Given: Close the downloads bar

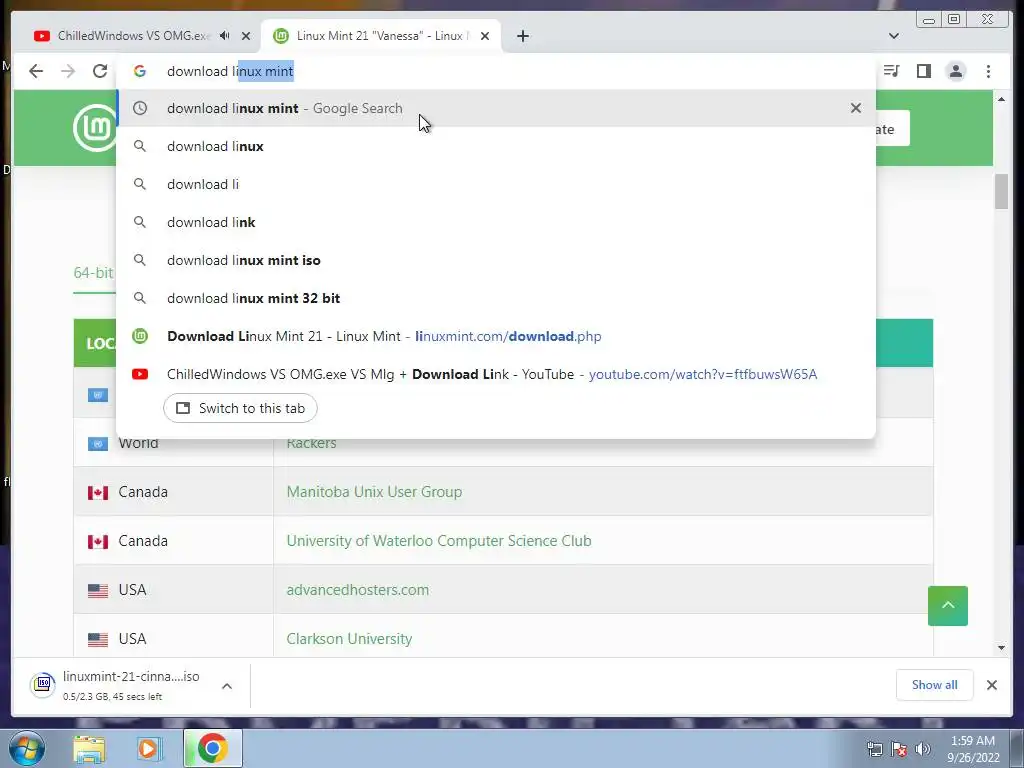Looking at the screenshot, I should tap(991, 685).
